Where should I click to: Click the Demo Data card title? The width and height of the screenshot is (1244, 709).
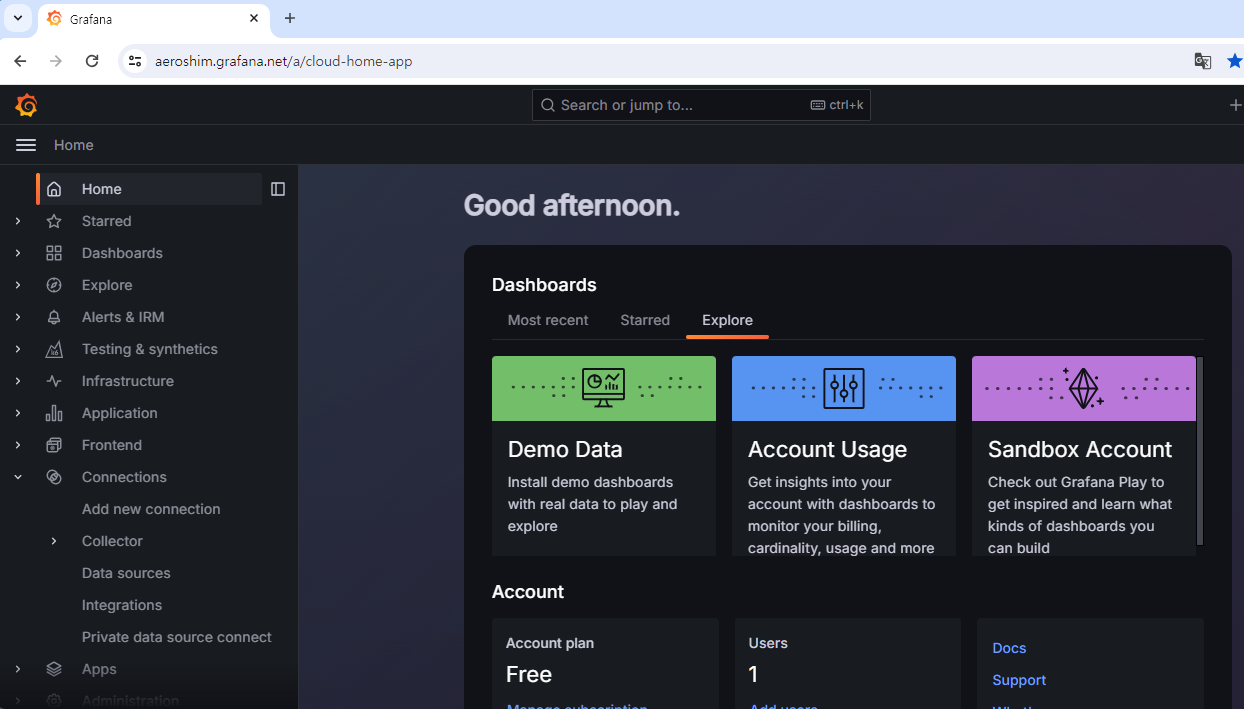(x=565, y=449)
